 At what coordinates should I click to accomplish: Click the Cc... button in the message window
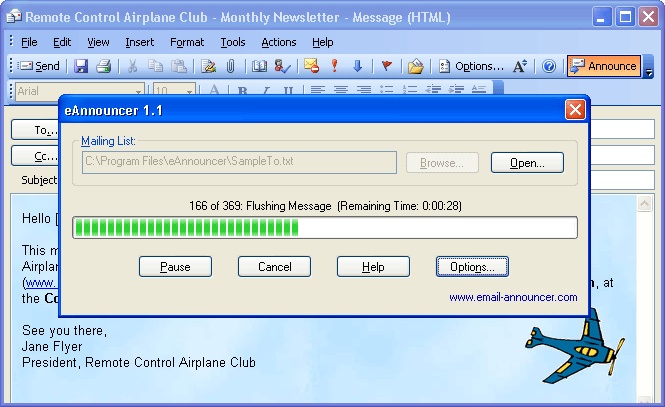[x=36, y=156]
